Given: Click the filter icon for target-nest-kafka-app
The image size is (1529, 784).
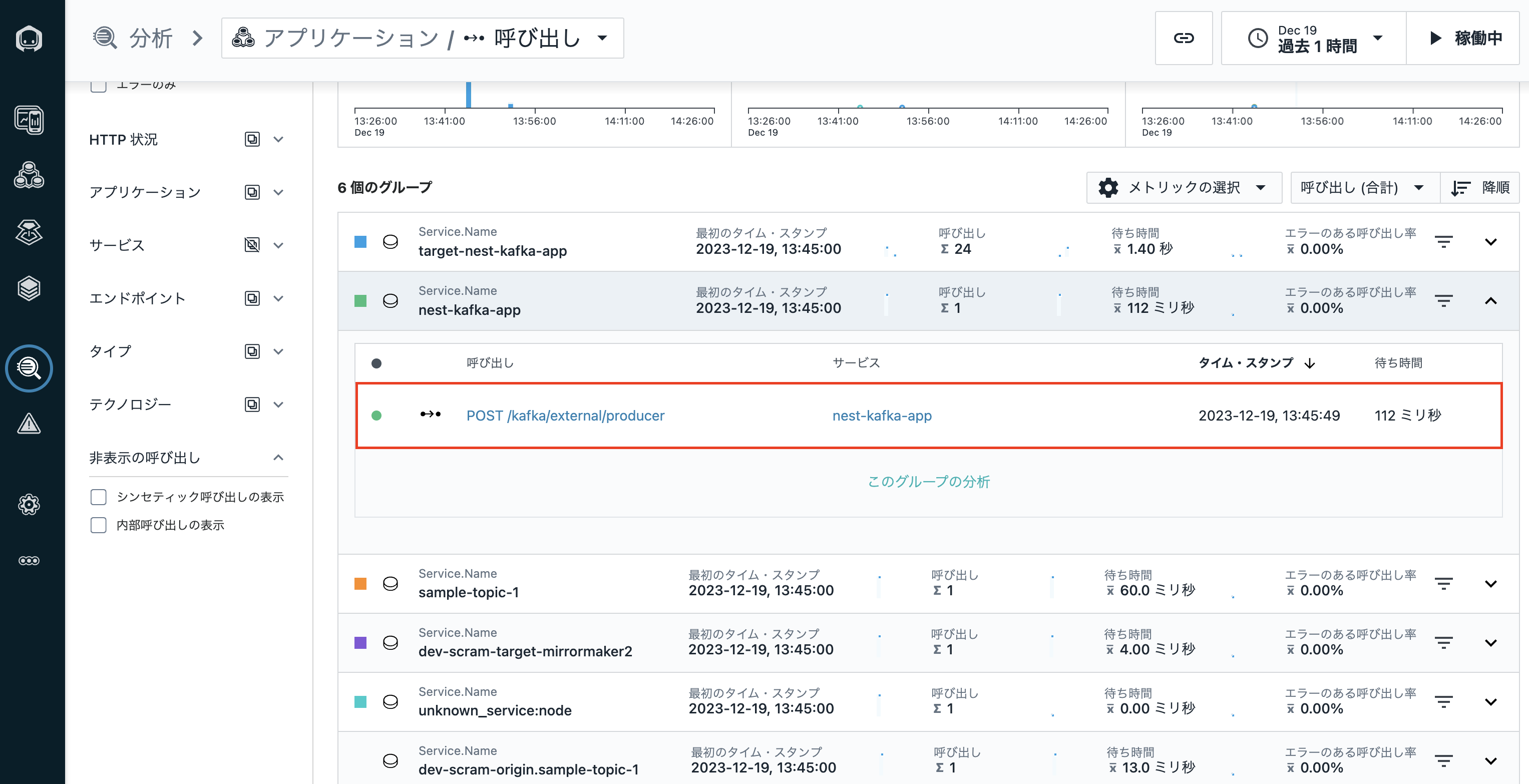Looking at the screenshot, I should [1443, 241].
